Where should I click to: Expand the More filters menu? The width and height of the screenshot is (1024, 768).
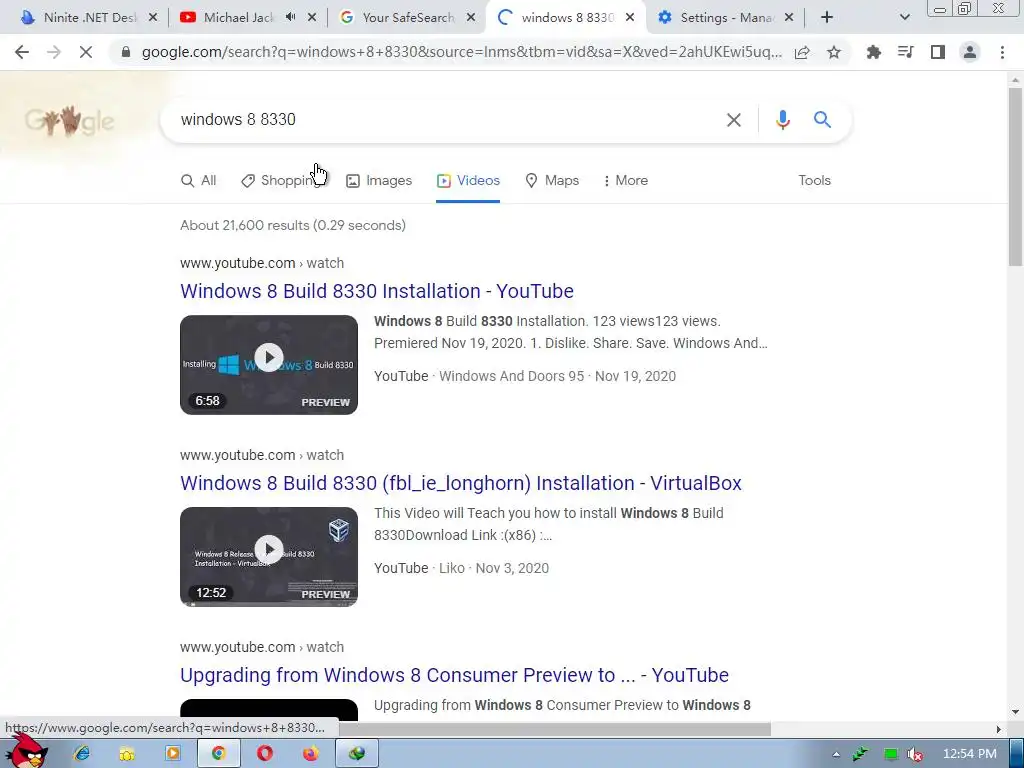click(626, 180)
